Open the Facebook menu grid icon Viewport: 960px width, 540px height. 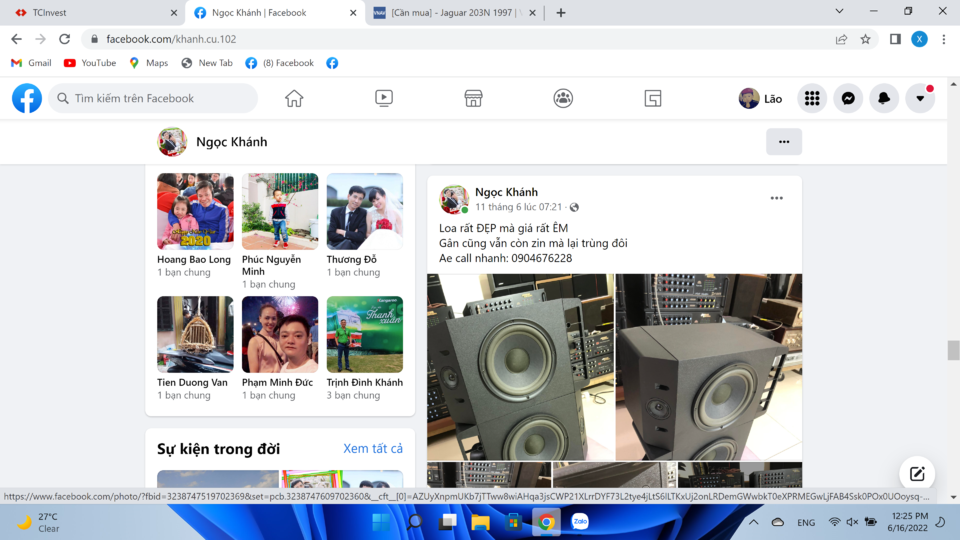(812, 98)
